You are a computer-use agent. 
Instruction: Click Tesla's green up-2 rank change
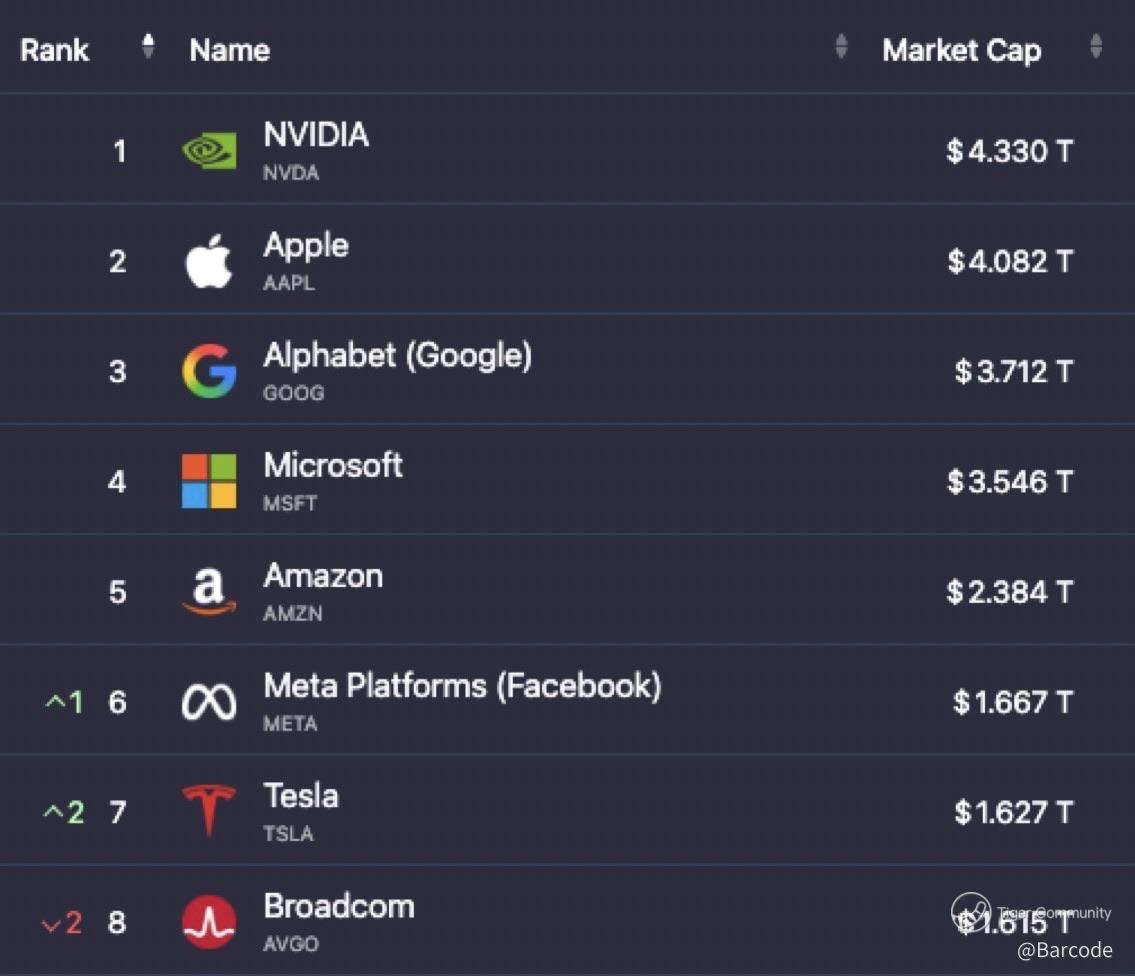63,813
